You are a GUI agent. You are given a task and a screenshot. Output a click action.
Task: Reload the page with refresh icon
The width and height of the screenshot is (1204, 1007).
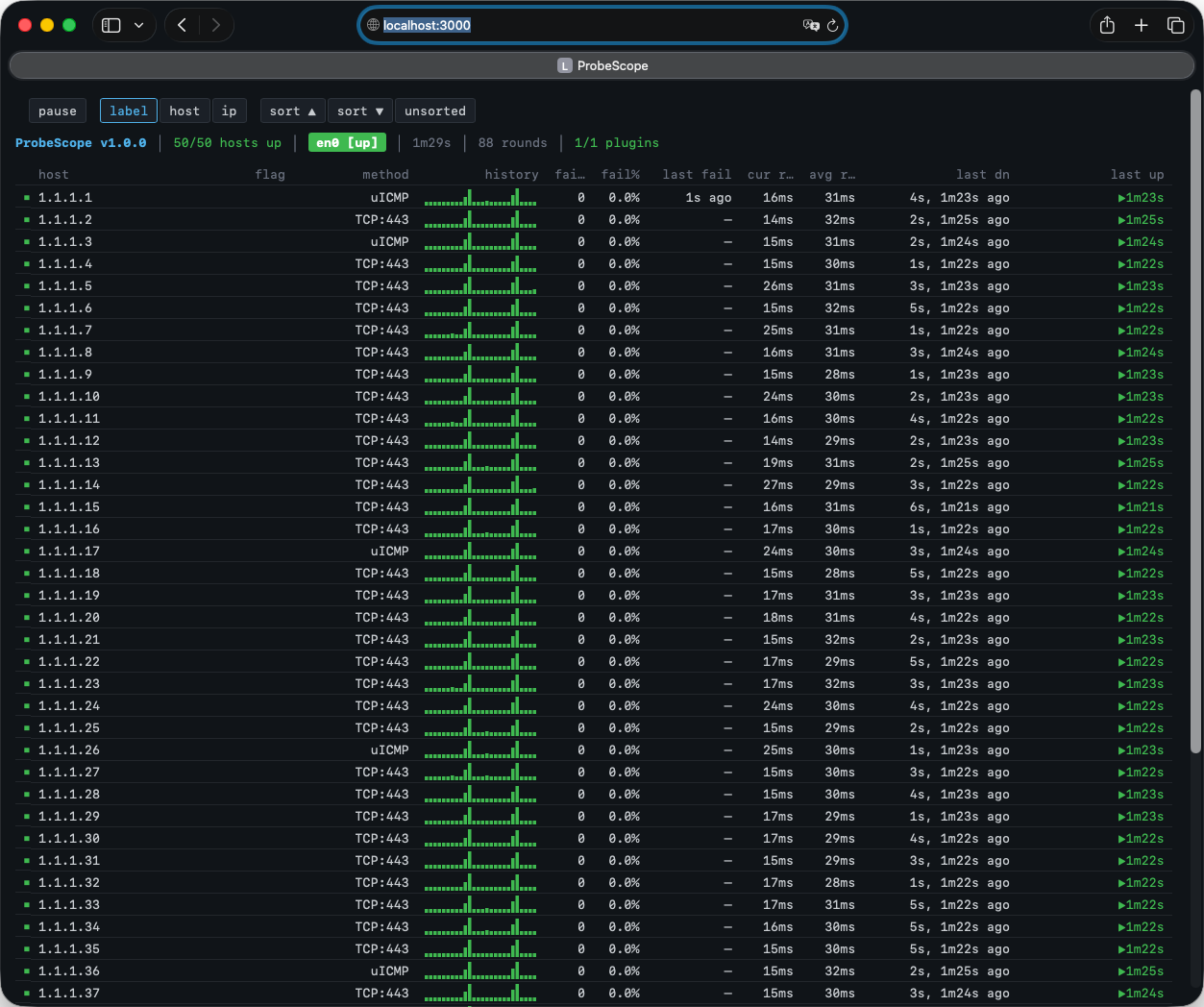[x=833, y=25]
